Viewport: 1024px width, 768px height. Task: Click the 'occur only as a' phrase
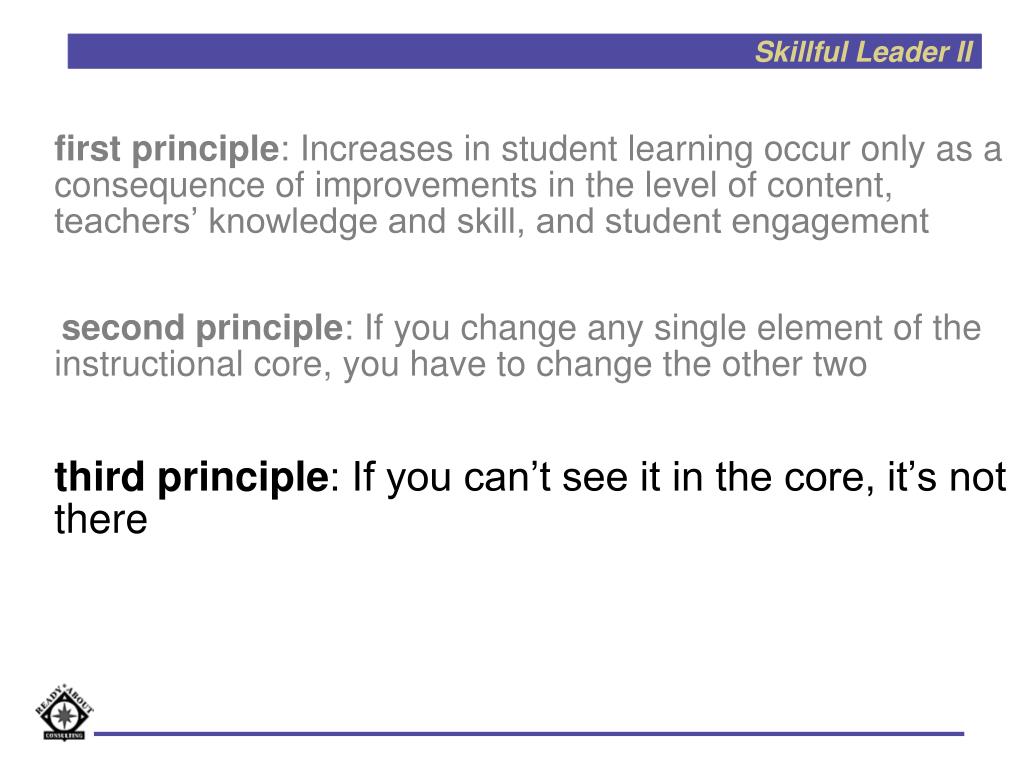point(883,150)
